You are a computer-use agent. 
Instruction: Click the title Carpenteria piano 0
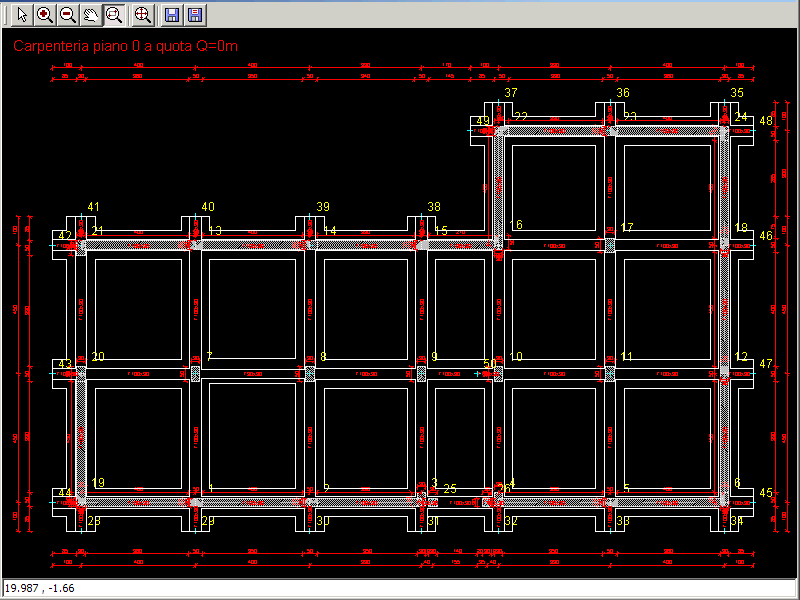(x=125, y=46)
